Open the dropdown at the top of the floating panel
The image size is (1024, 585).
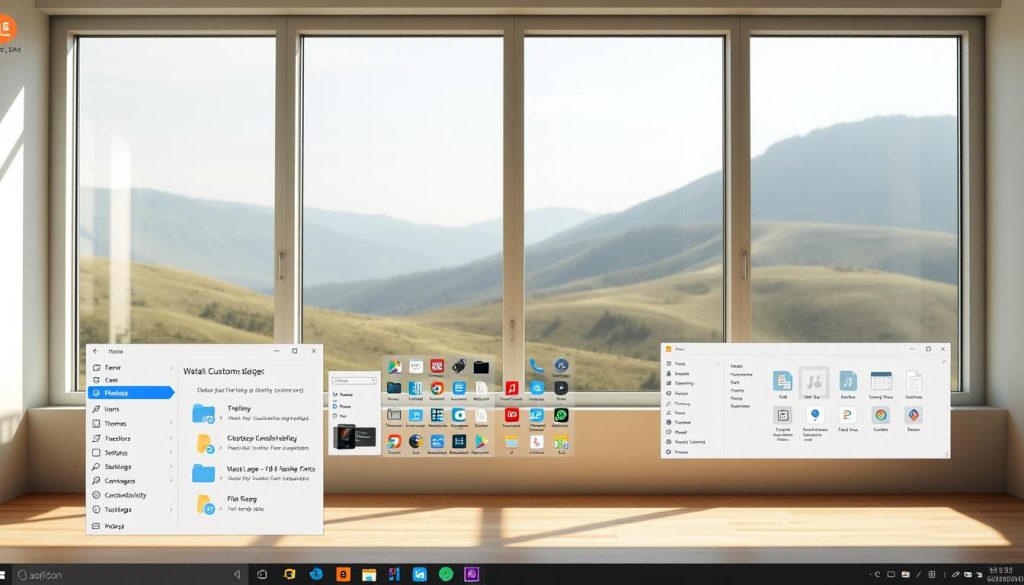[354, 380]
